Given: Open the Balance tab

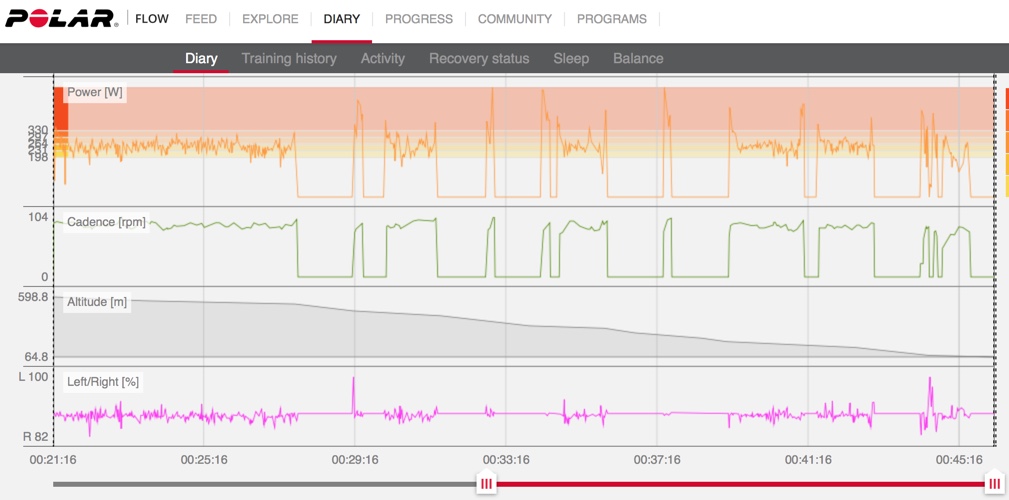Looking at the screenshot, I should (638, 58).
